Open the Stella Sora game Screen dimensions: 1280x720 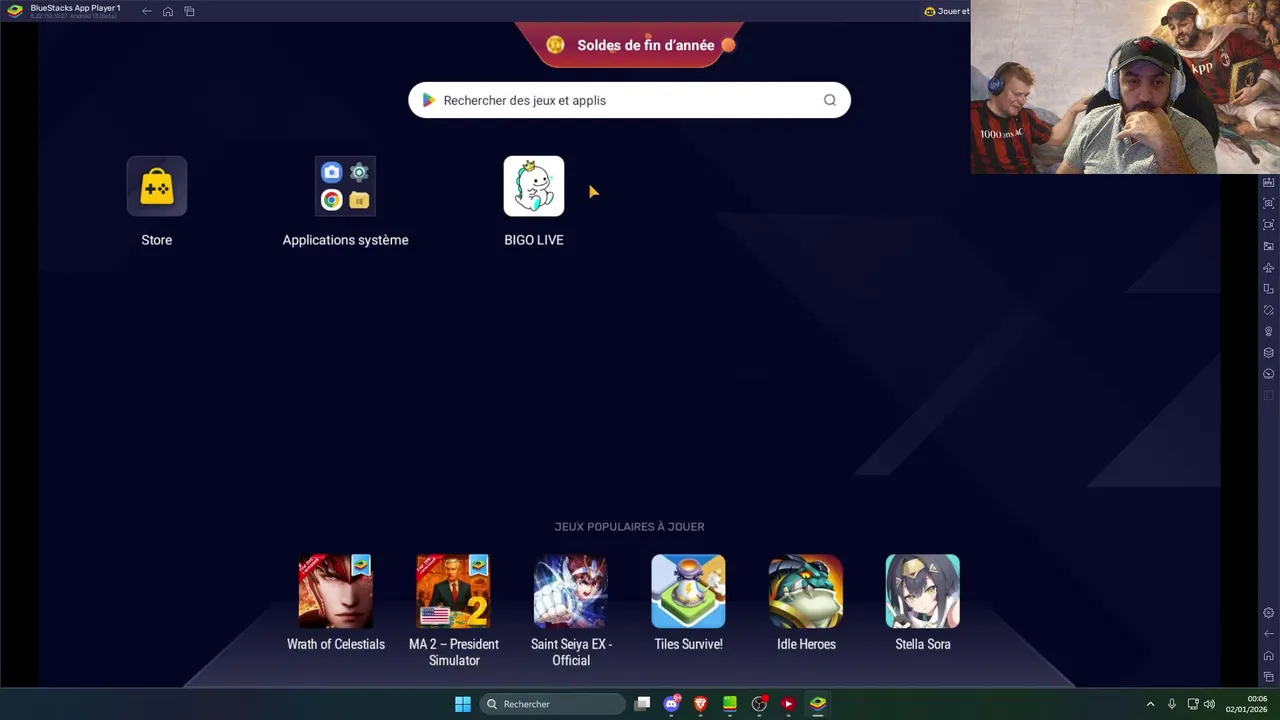coord(923,591)
